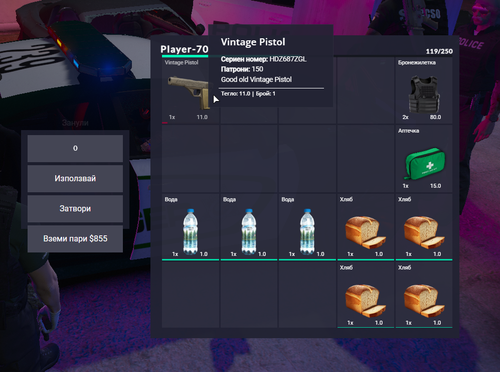This screenshot has height=372, width=500.
Task: Select the Хляб loaf directly below Аптечка
Action: 424,227
